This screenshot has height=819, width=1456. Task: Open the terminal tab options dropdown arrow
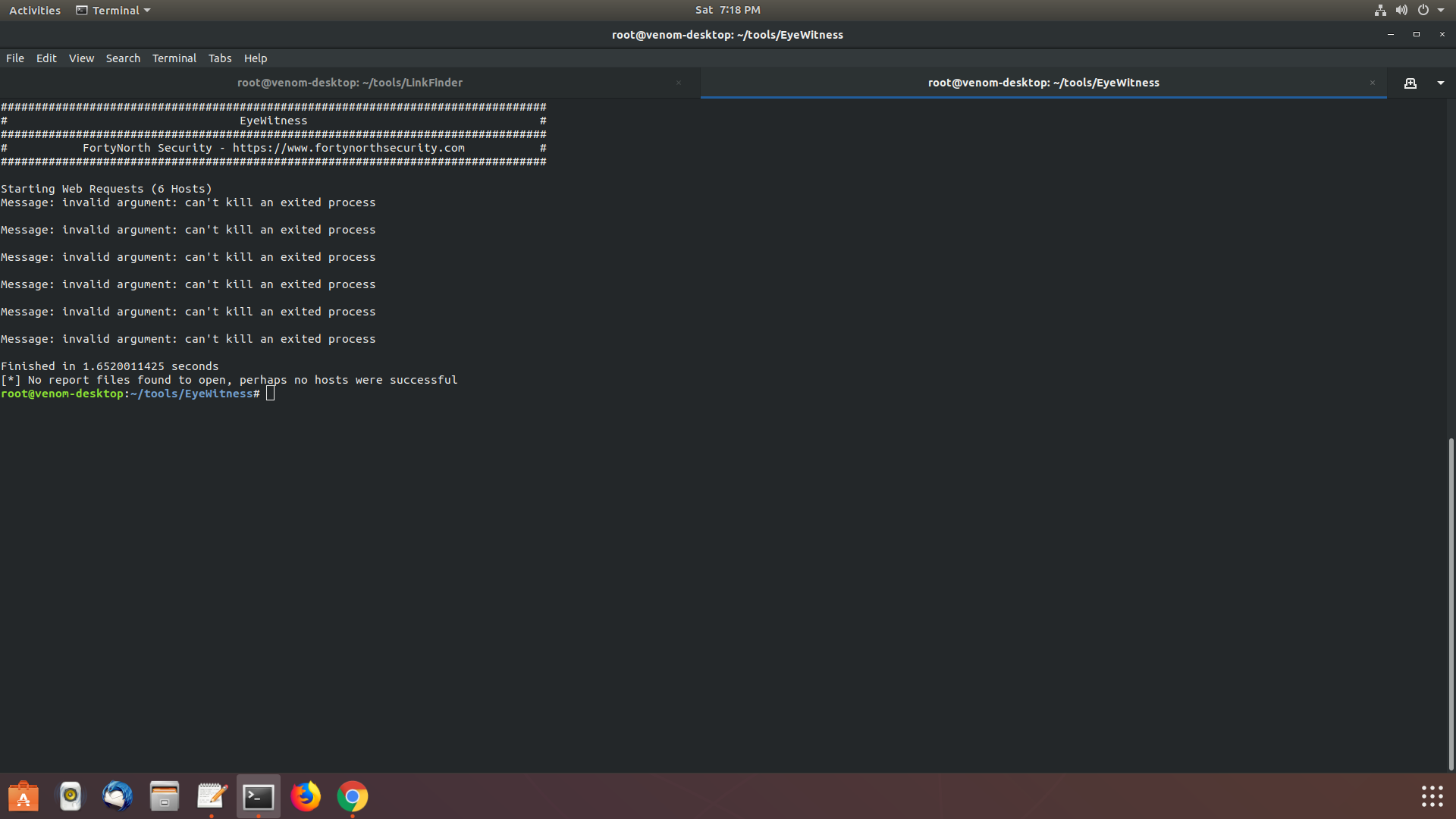[x=1441, y=83]
